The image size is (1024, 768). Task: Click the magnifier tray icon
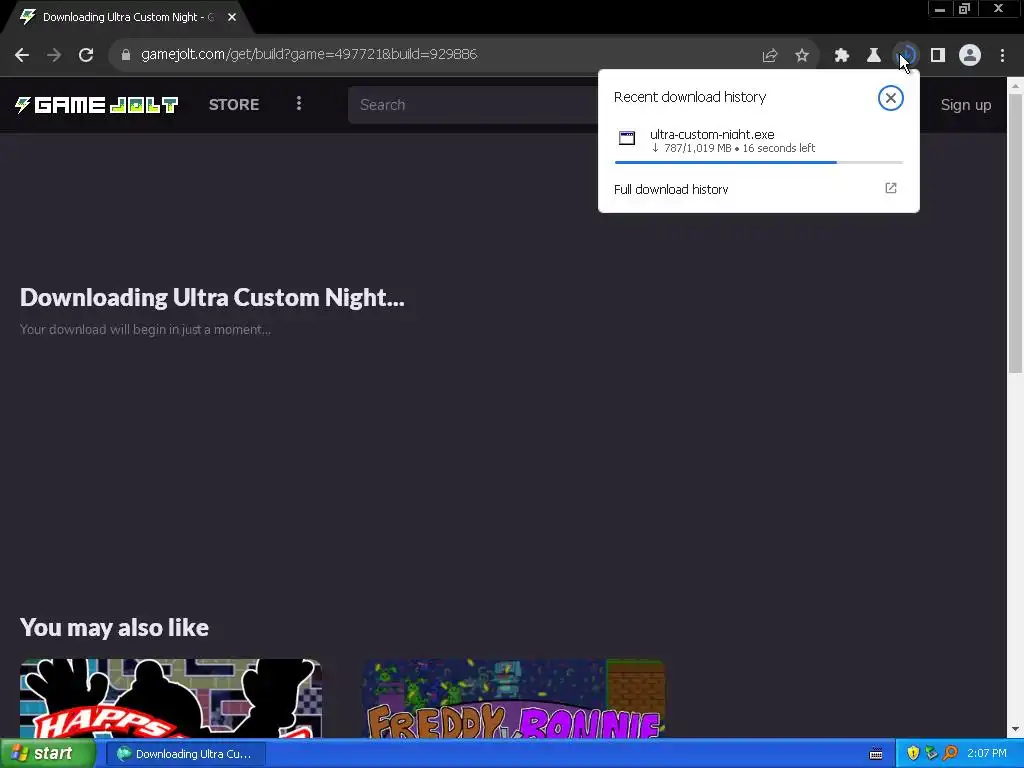(950, 754)
